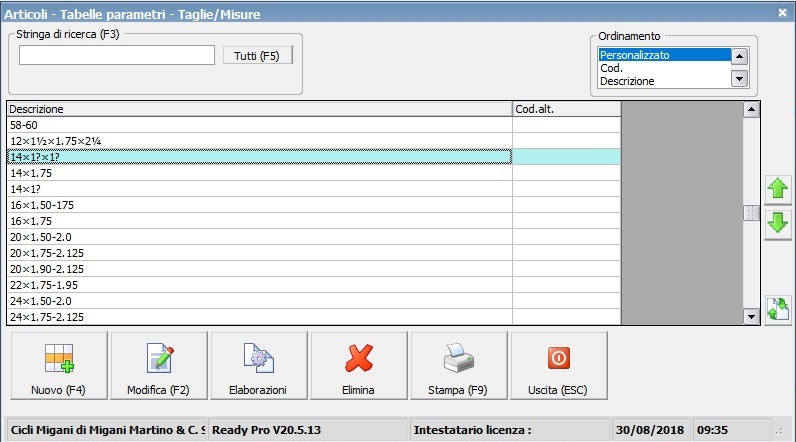796x442 pixels.
Task: Click the Cod.alt. cell of row 14×1?×1?
Action: coord(567,157)
